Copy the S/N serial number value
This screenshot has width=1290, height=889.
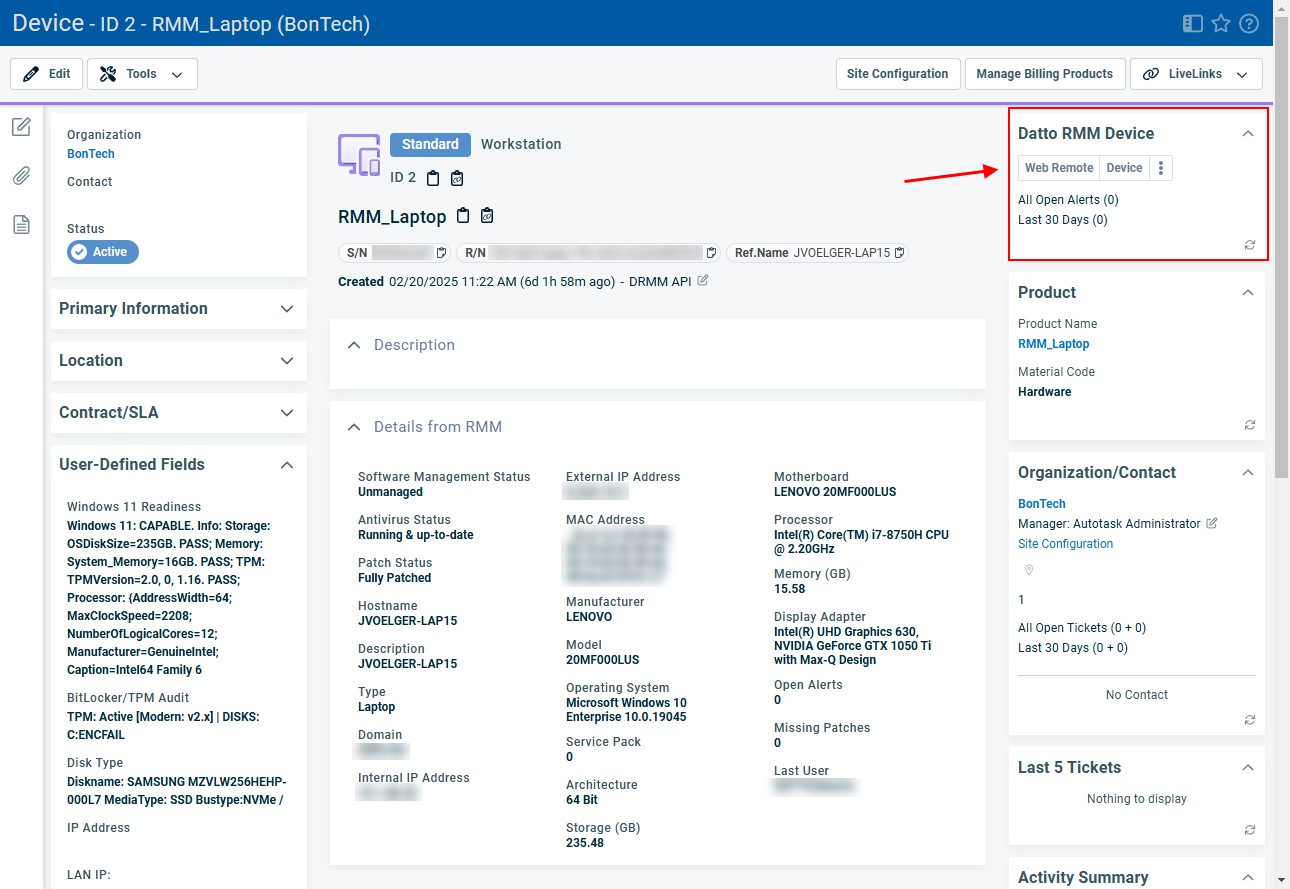441,253
